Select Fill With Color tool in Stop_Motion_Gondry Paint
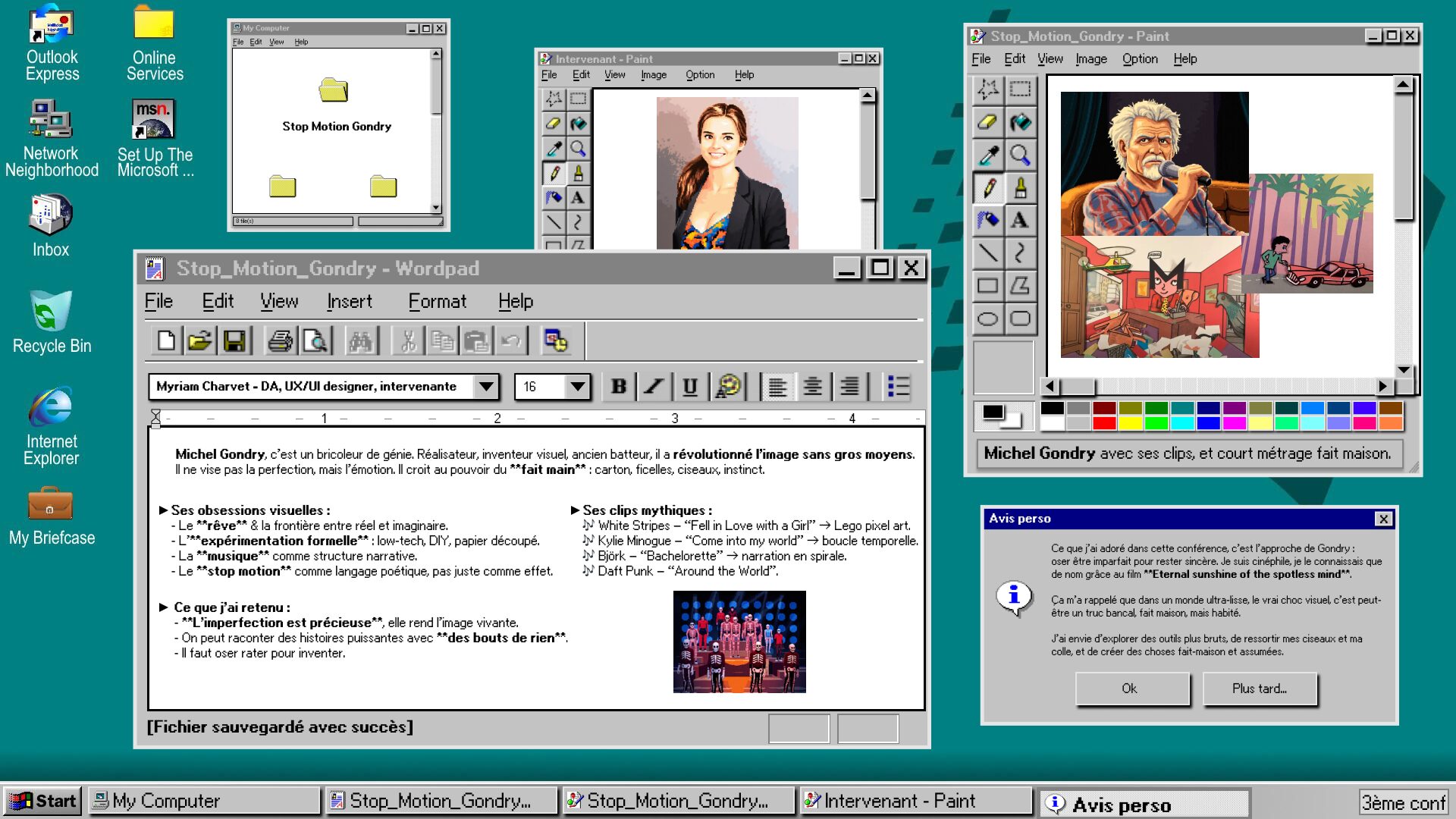 pos(1021,121)
